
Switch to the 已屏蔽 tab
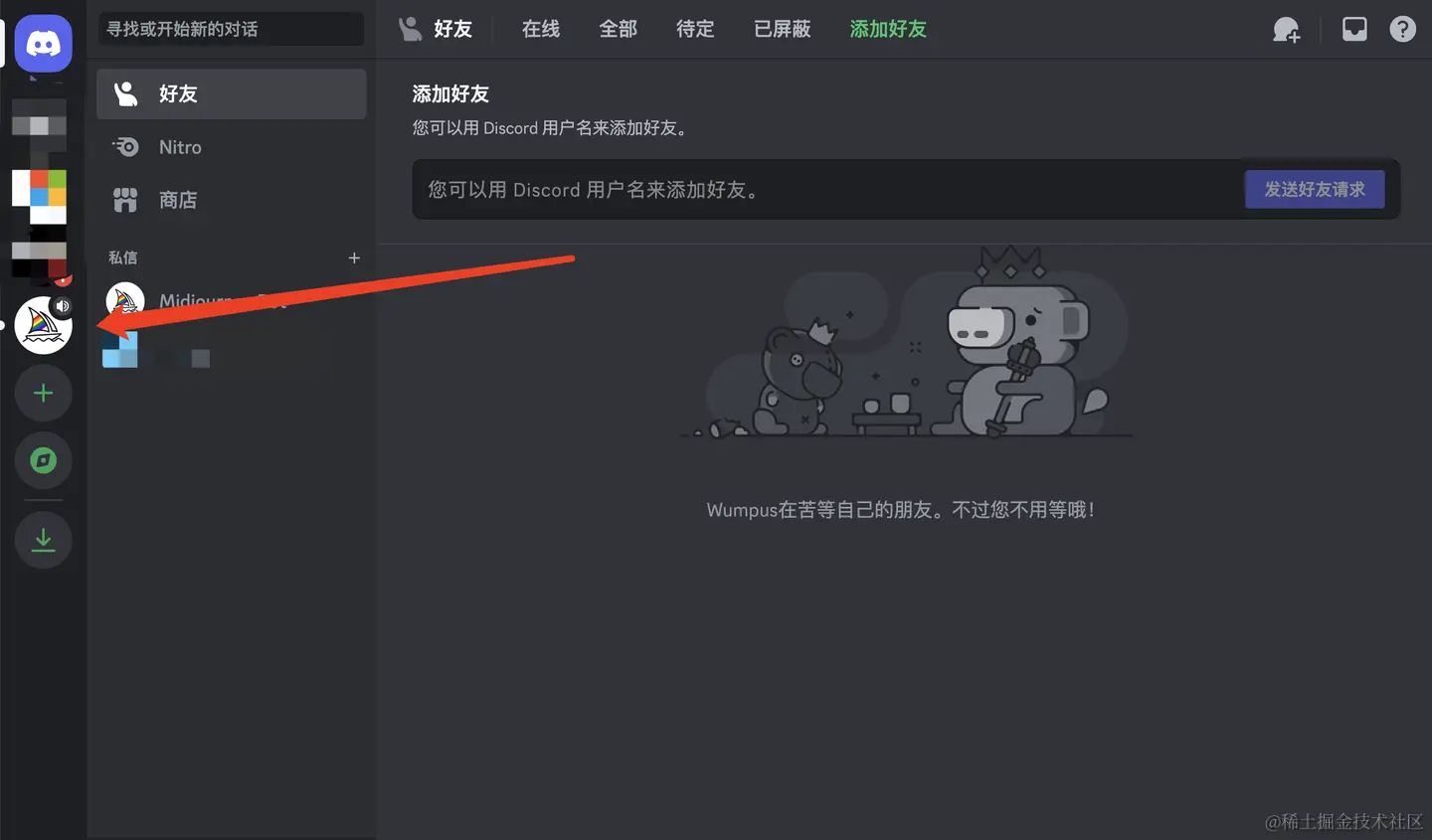[x=782, y=29]
